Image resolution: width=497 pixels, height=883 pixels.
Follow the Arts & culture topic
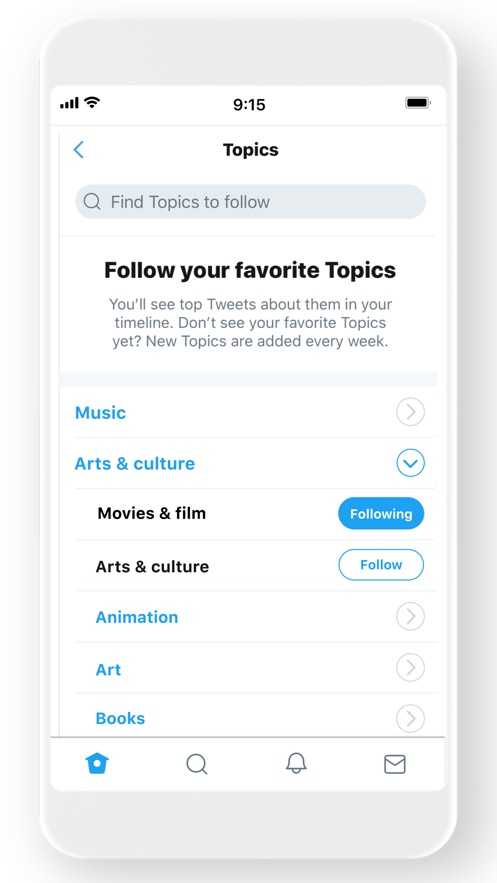381,565
